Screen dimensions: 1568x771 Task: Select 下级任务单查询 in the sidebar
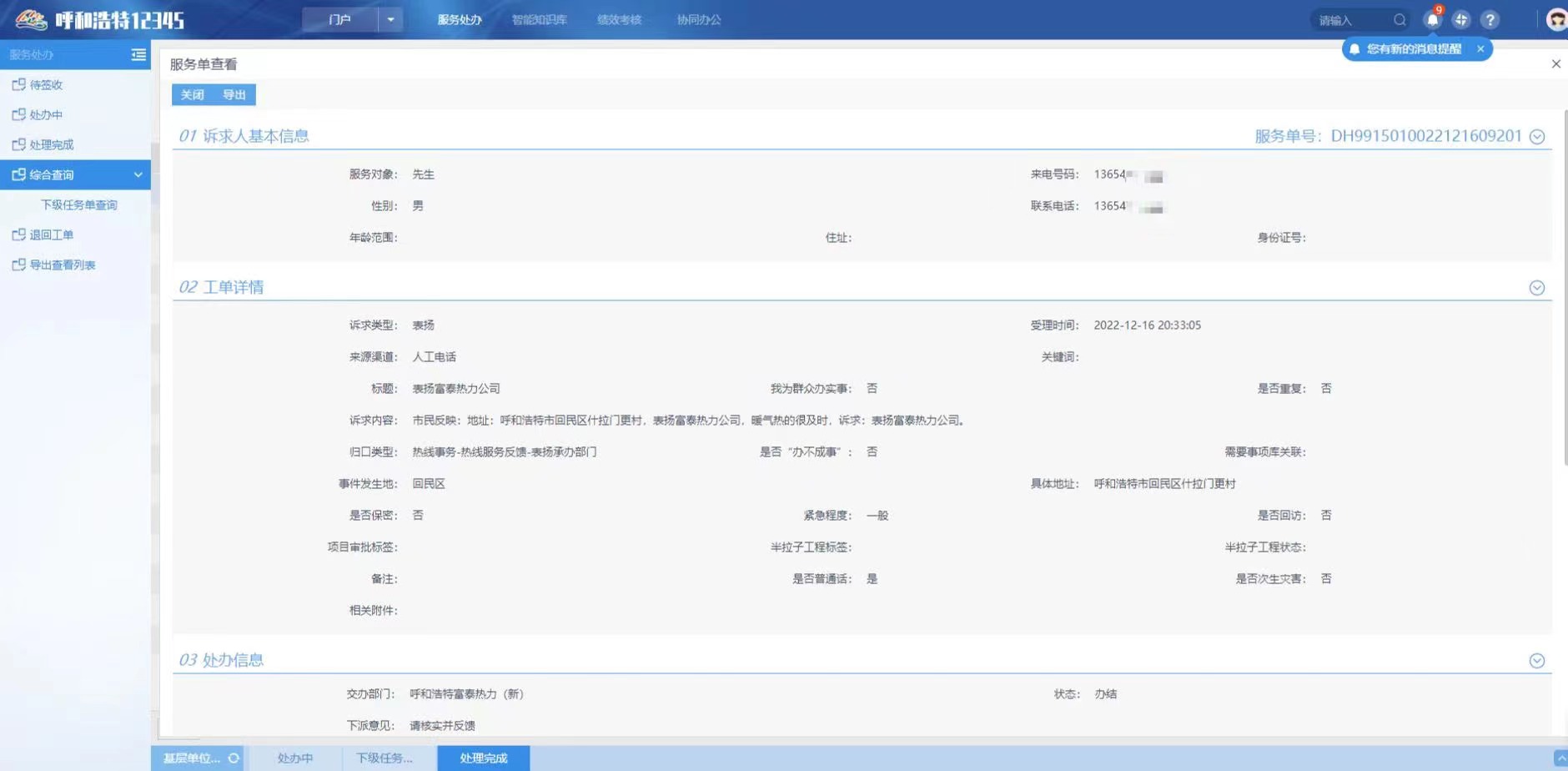pos(79,204)
